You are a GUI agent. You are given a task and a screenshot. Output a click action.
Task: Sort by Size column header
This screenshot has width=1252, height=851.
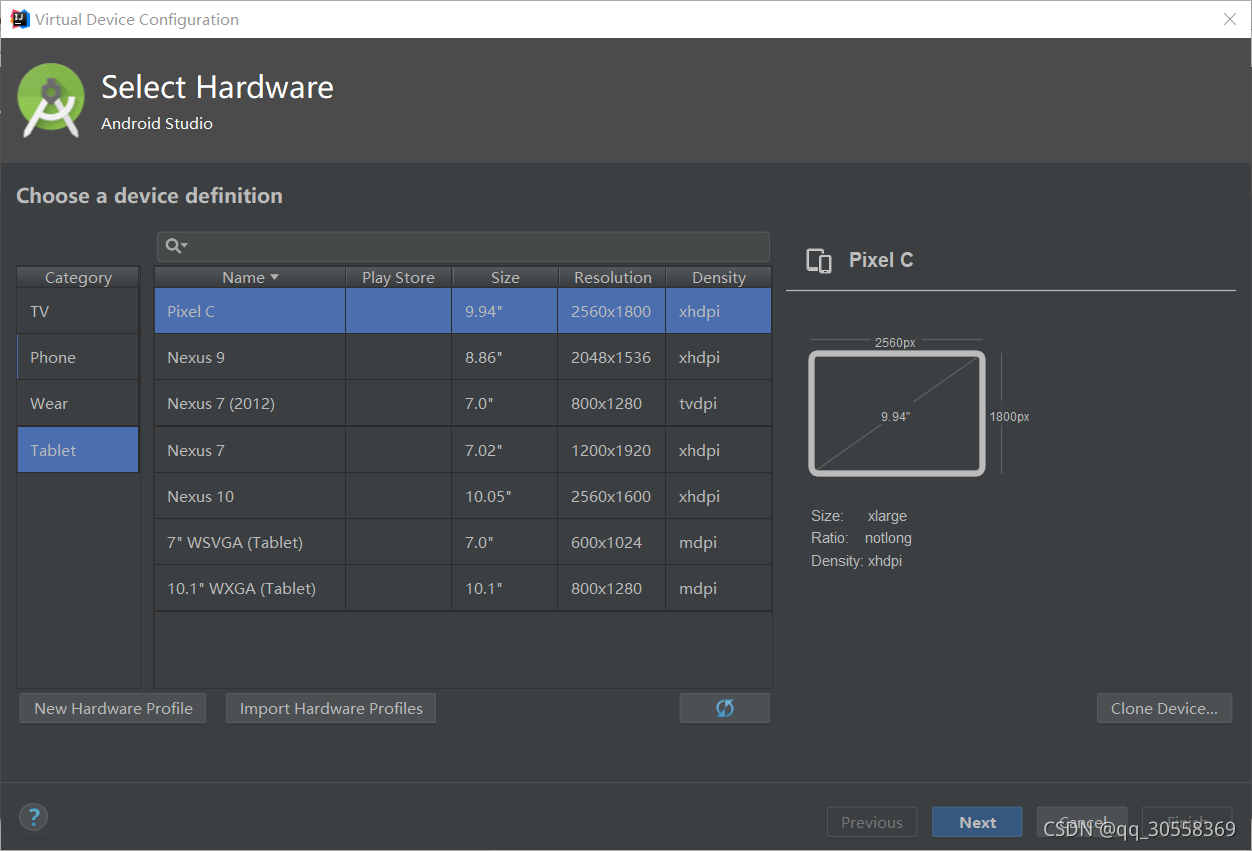pos(505,277)
